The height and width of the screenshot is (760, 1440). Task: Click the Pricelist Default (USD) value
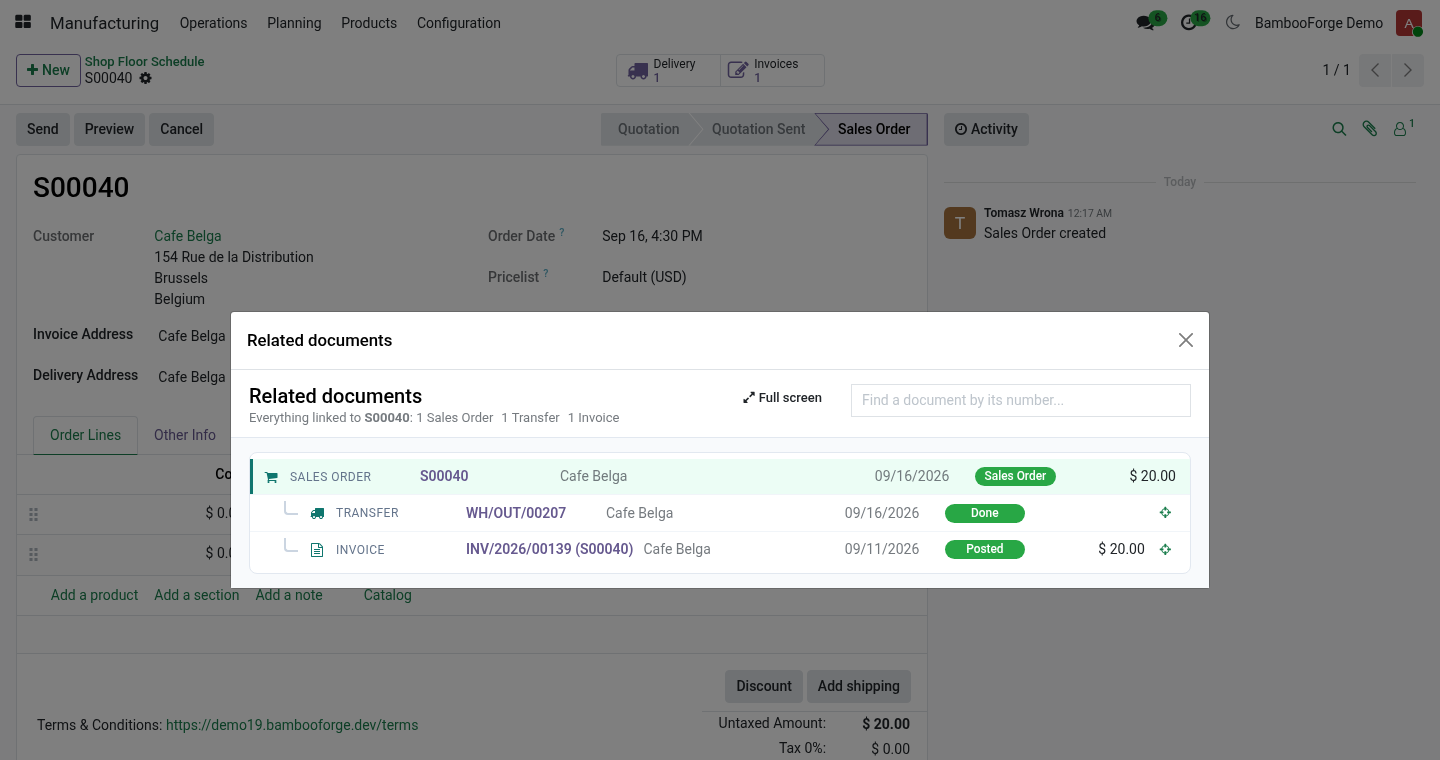(644, 277)
